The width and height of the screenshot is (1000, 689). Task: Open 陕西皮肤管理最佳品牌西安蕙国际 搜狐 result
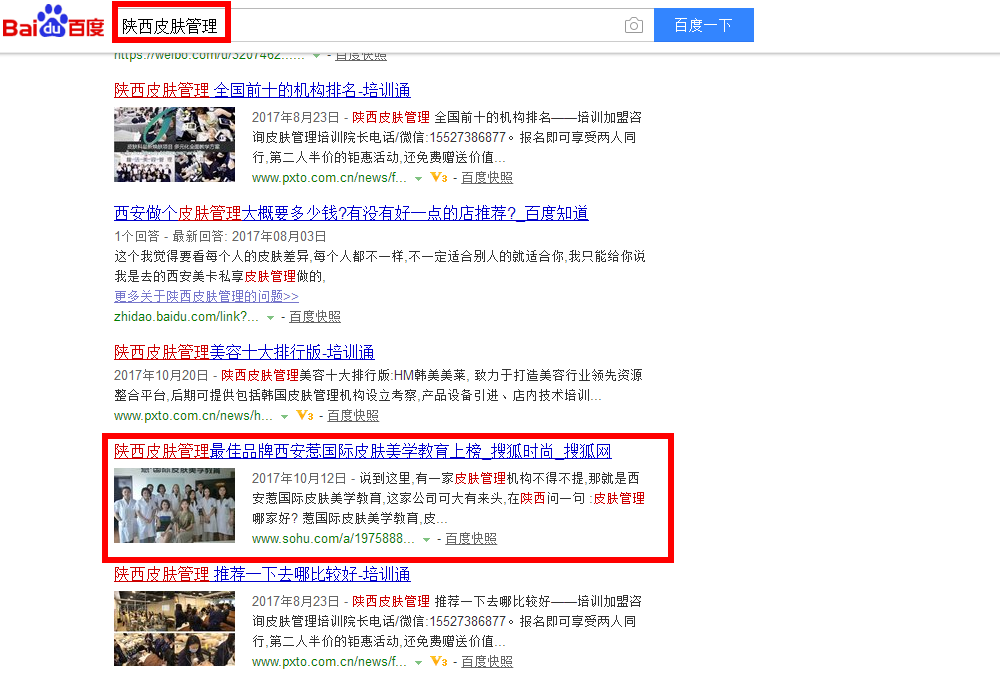click(362, 451)
